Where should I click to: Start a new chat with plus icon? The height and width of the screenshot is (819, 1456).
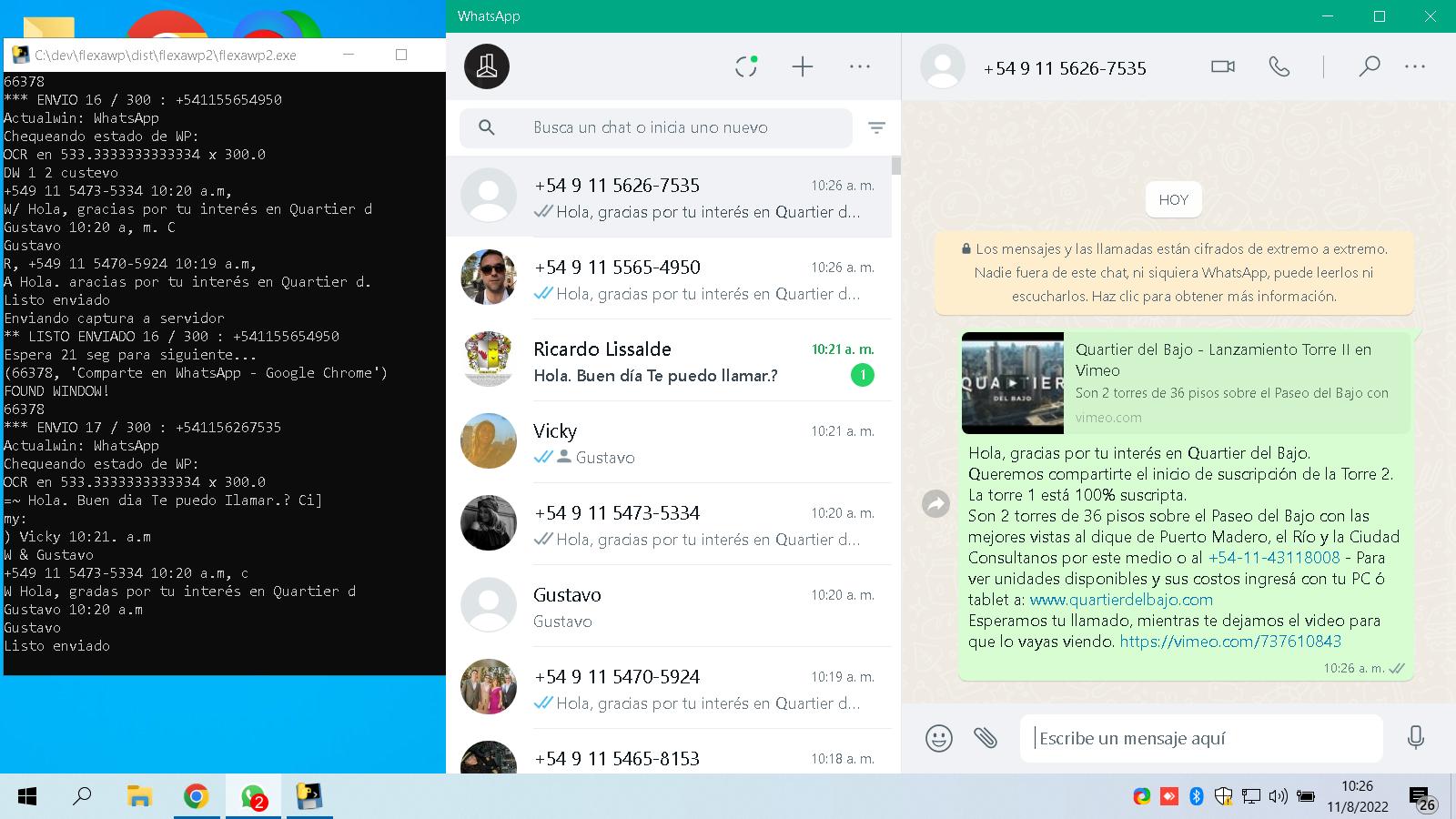[803, 66]
